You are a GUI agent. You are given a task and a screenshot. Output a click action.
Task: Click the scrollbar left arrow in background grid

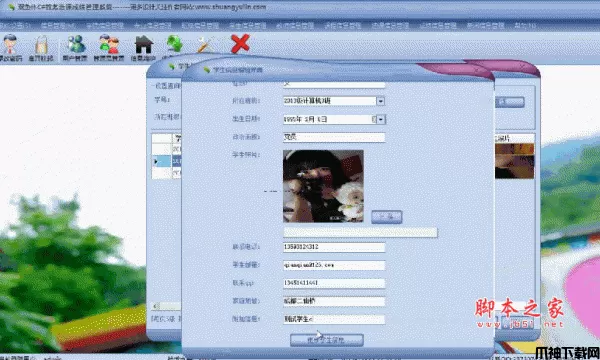coord(155,306)
